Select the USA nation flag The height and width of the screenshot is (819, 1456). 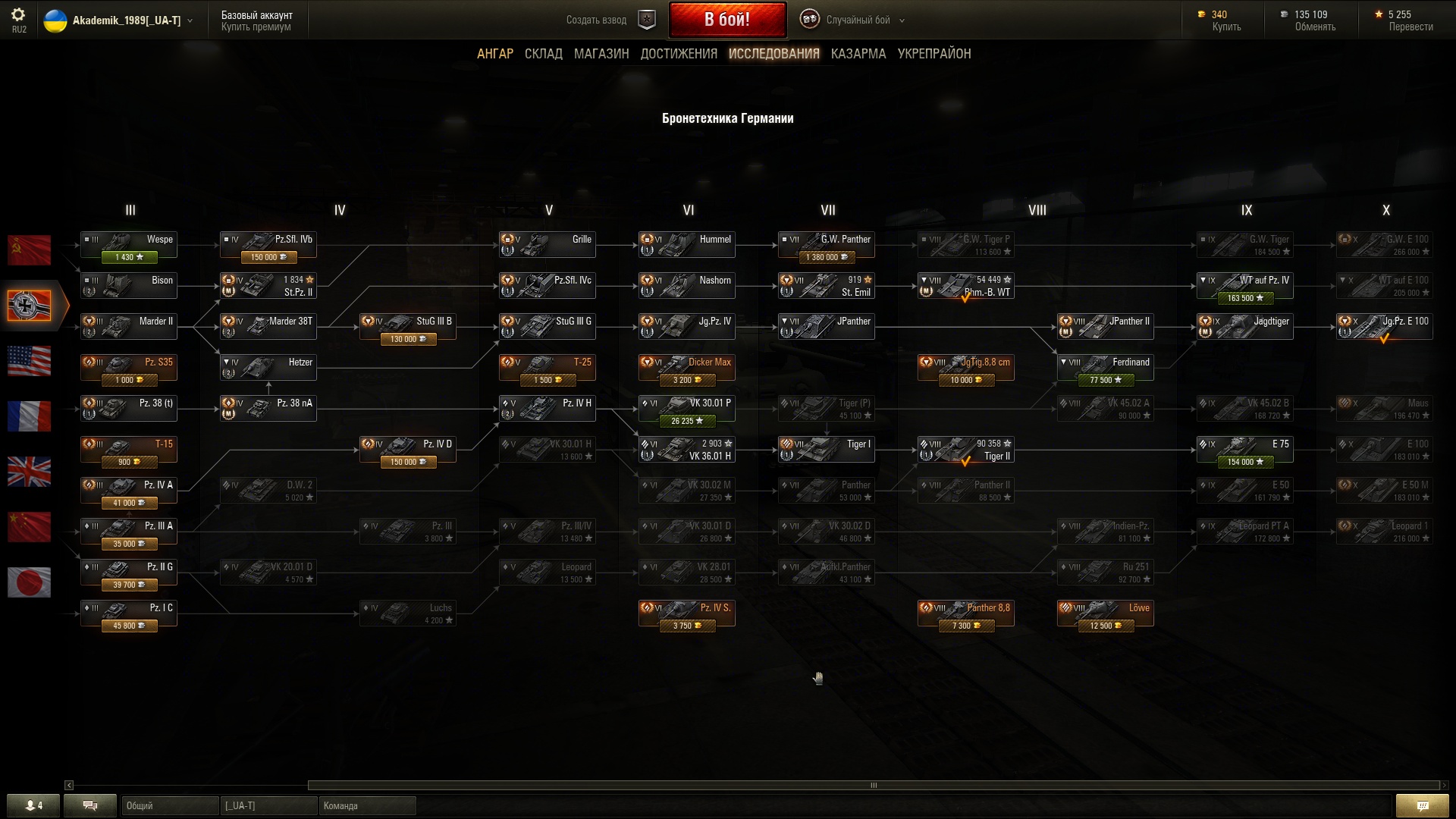point(29,360)
